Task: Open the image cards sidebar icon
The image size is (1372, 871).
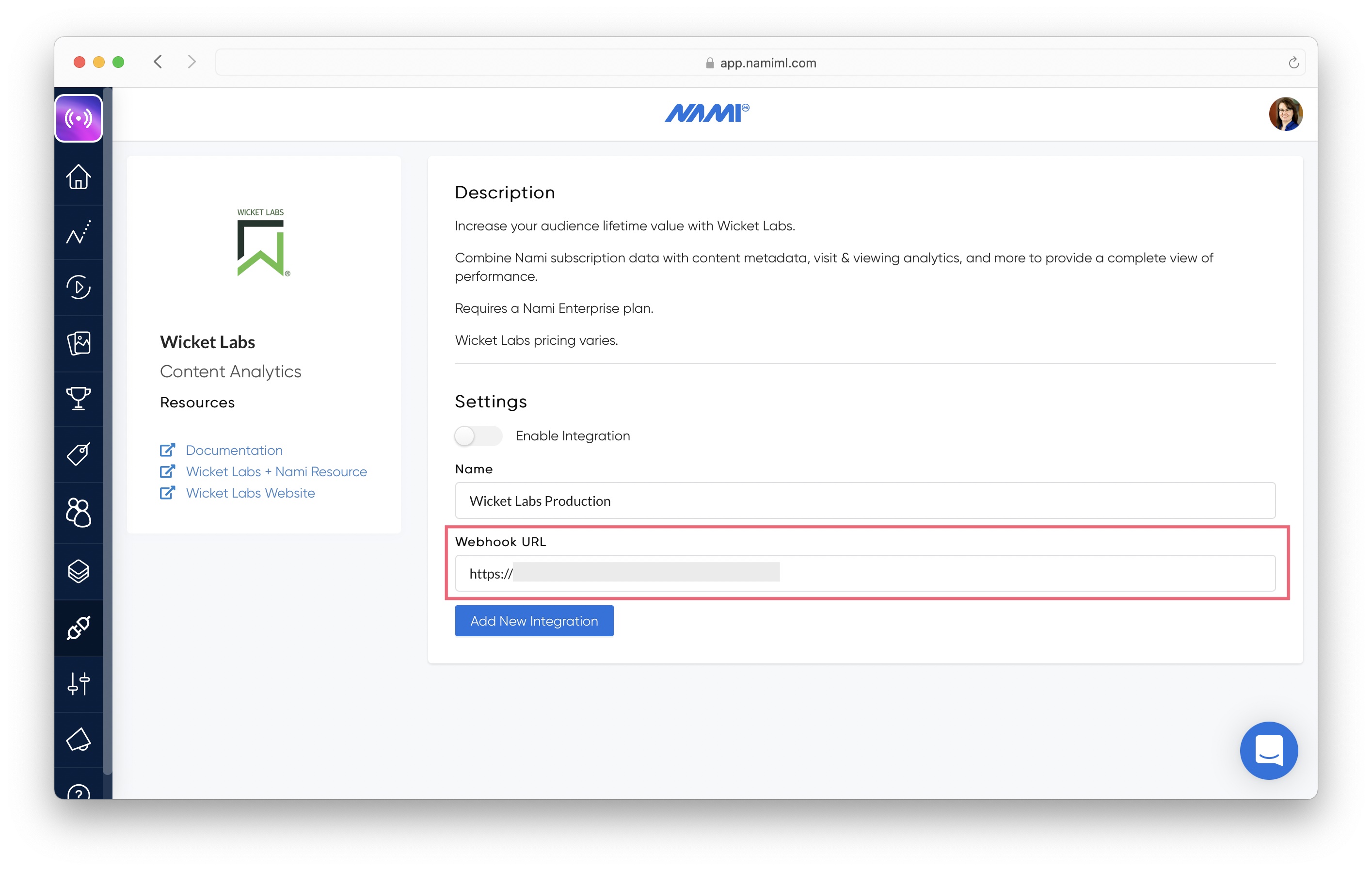Action: pyautogui.click(x=79, y=343)
